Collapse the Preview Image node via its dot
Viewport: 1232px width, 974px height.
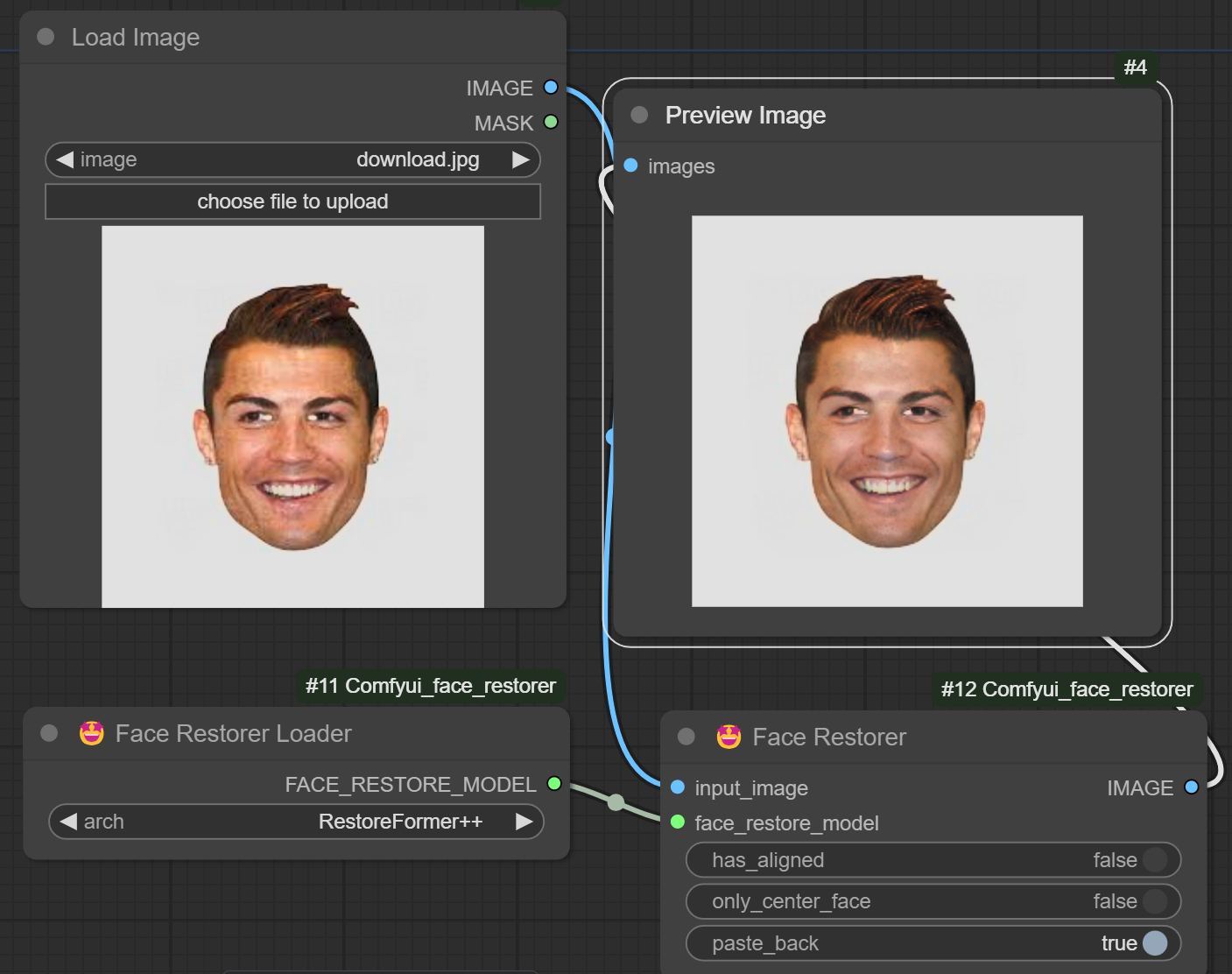coord(639,115)
